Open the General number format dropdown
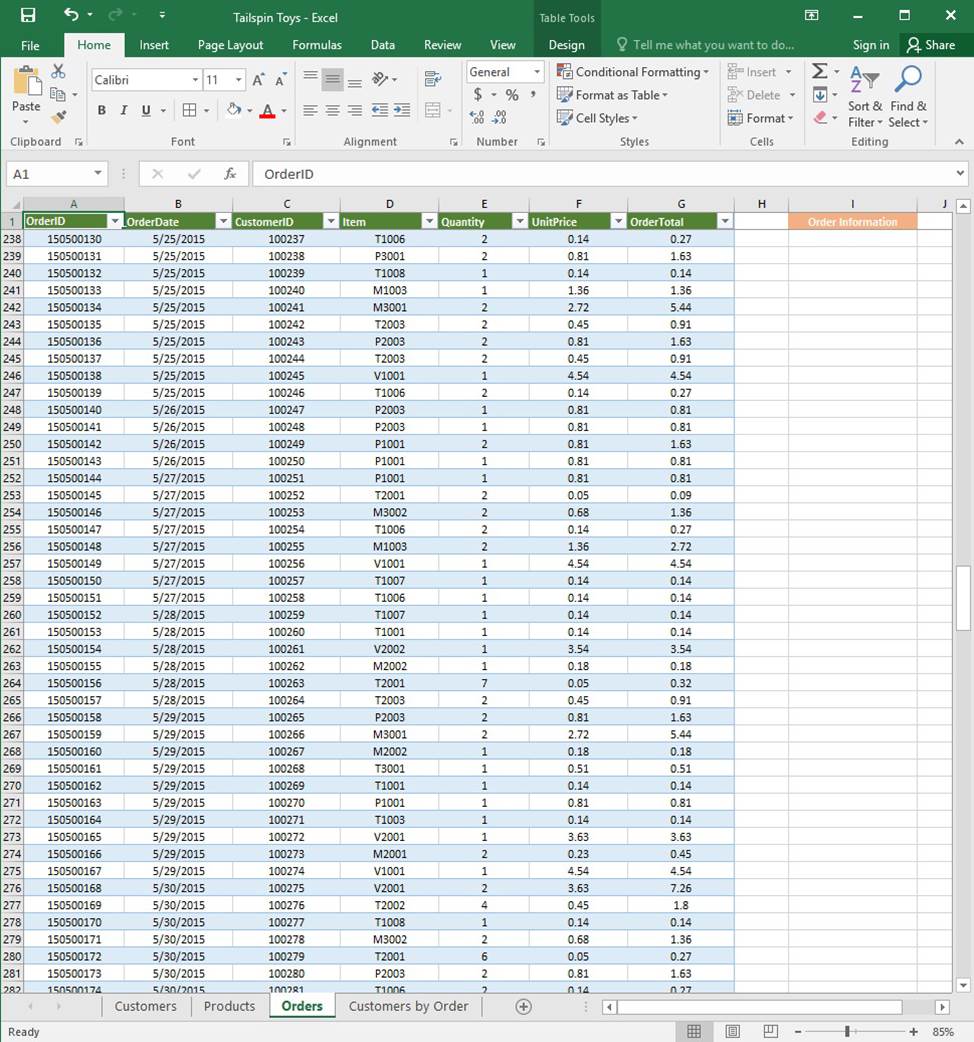The height and width of the screenshot is (1042, 974). [x=537, y=72]
